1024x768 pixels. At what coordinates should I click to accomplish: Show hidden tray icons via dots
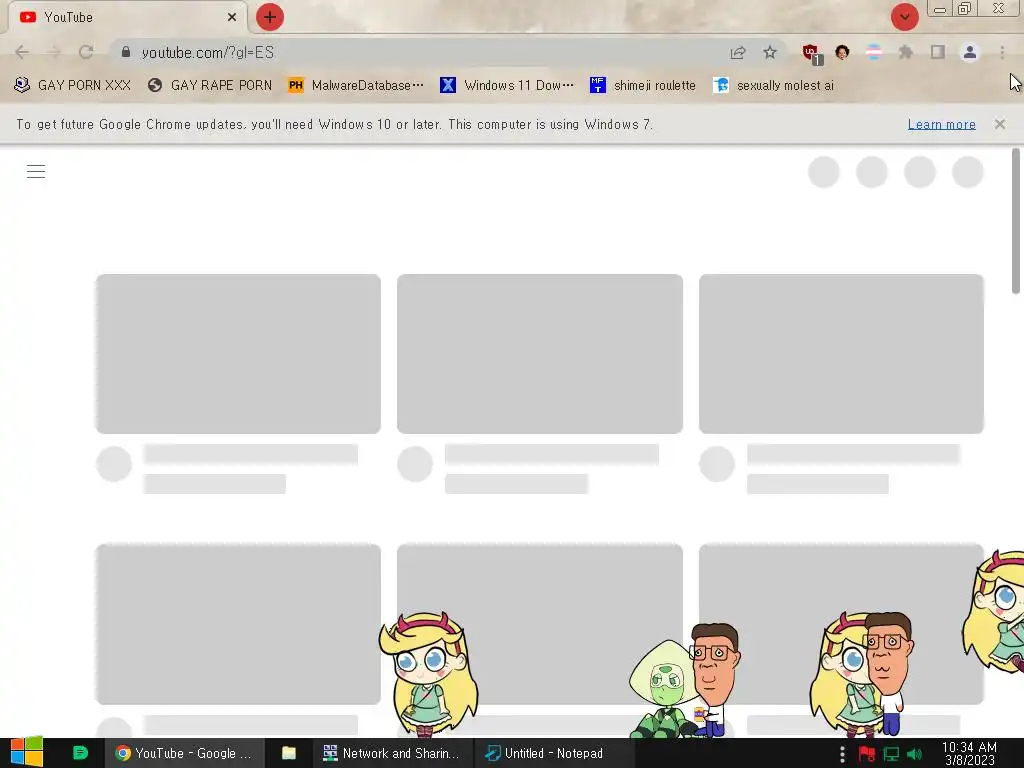[x=842, y=754]
